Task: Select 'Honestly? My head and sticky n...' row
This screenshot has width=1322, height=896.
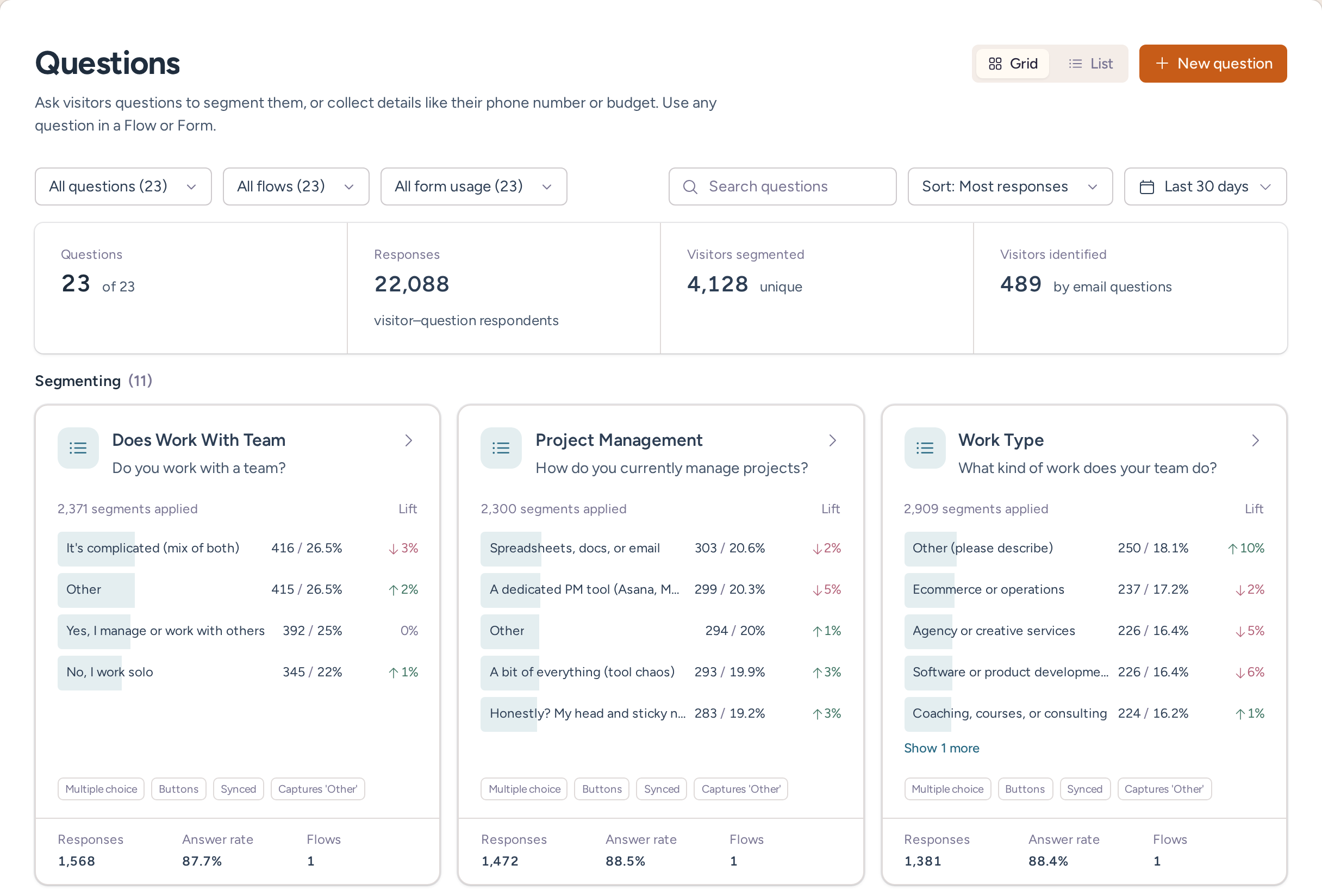Action: coord(660,713)
